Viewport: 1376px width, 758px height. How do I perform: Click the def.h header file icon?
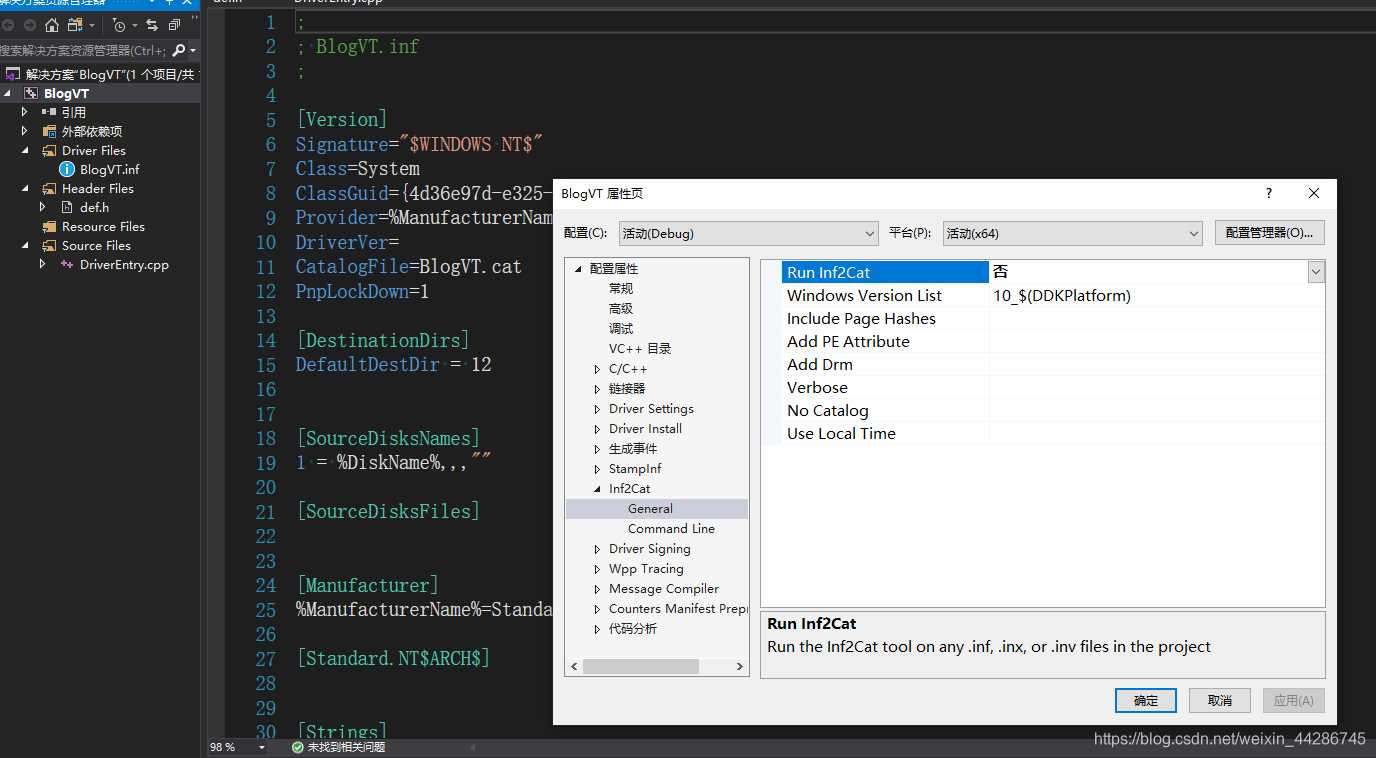coord(68,207)
